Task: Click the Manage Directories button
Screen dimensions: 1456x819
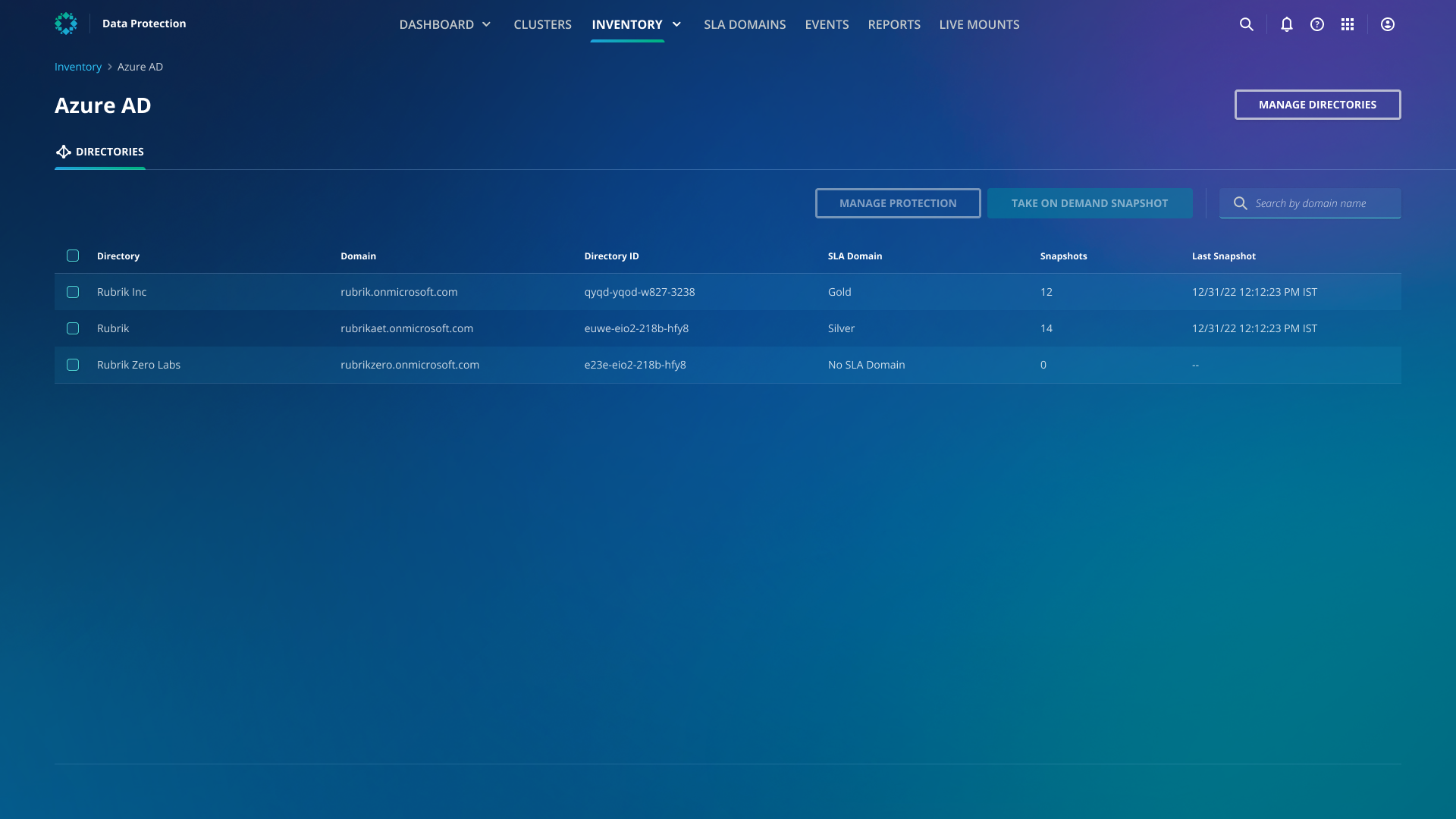Action: tap(1318, 105)
